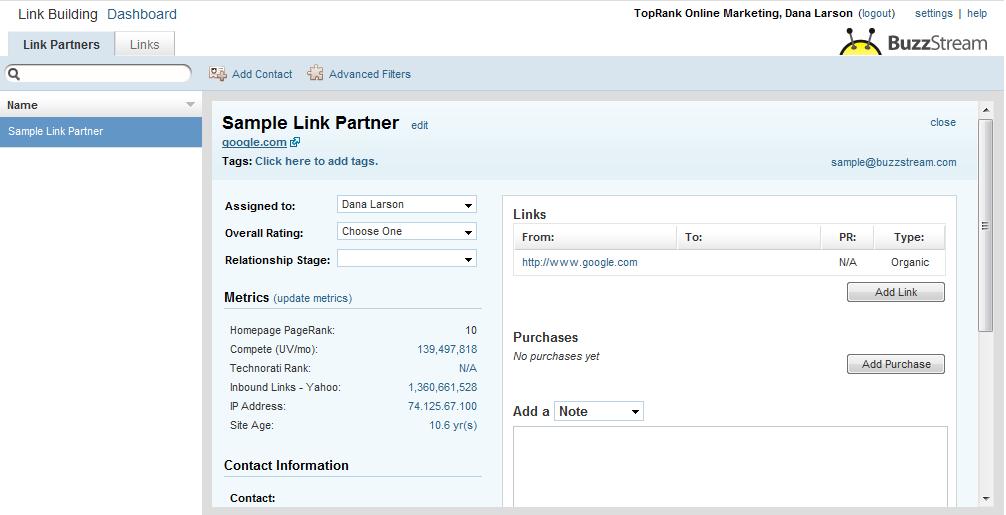Open the Link Building section
Screen dimensions: 1006x515
pos(58,14)
